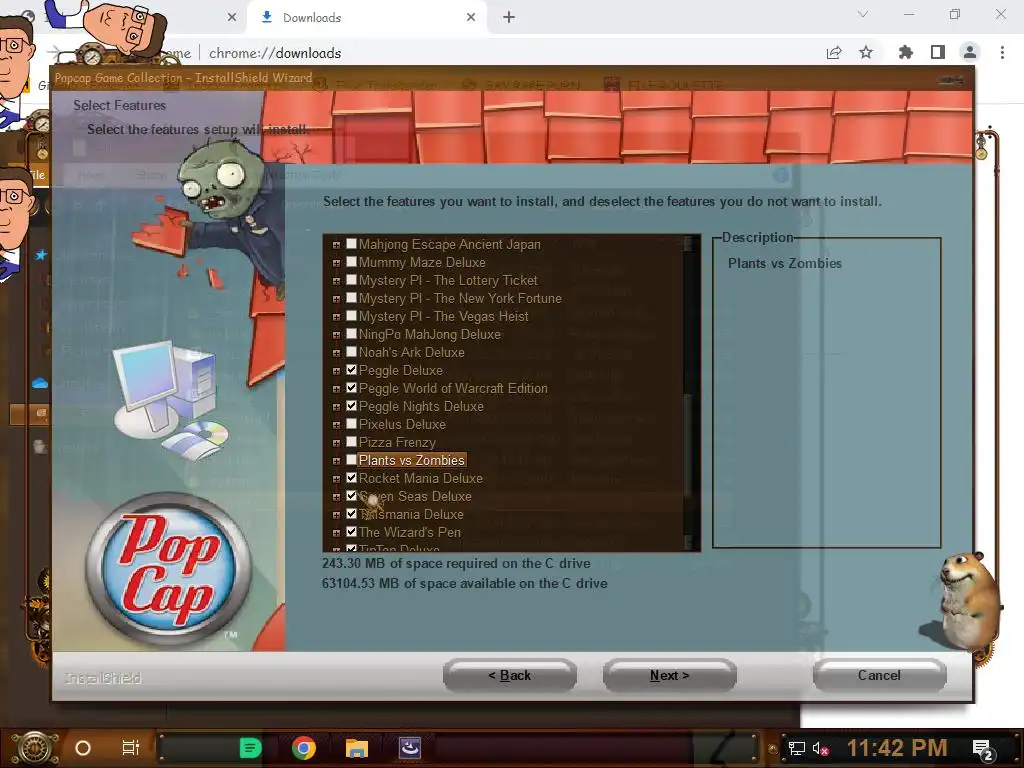This screenshot has width=1024, height=768.
Task: Open Chrome three-dot menu
Action: [1002, 52]
